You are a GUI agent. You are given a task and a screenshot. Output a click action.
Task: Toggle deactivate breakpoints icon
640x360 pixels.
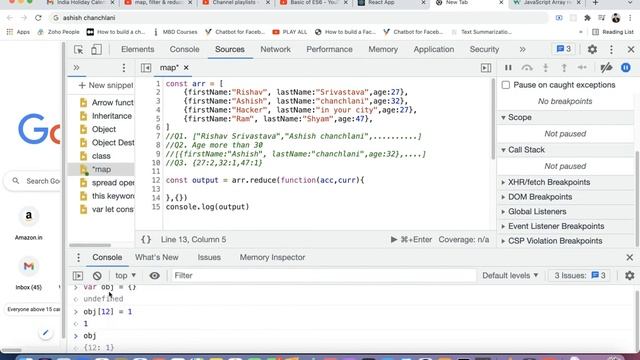click(x=606, y=68)
